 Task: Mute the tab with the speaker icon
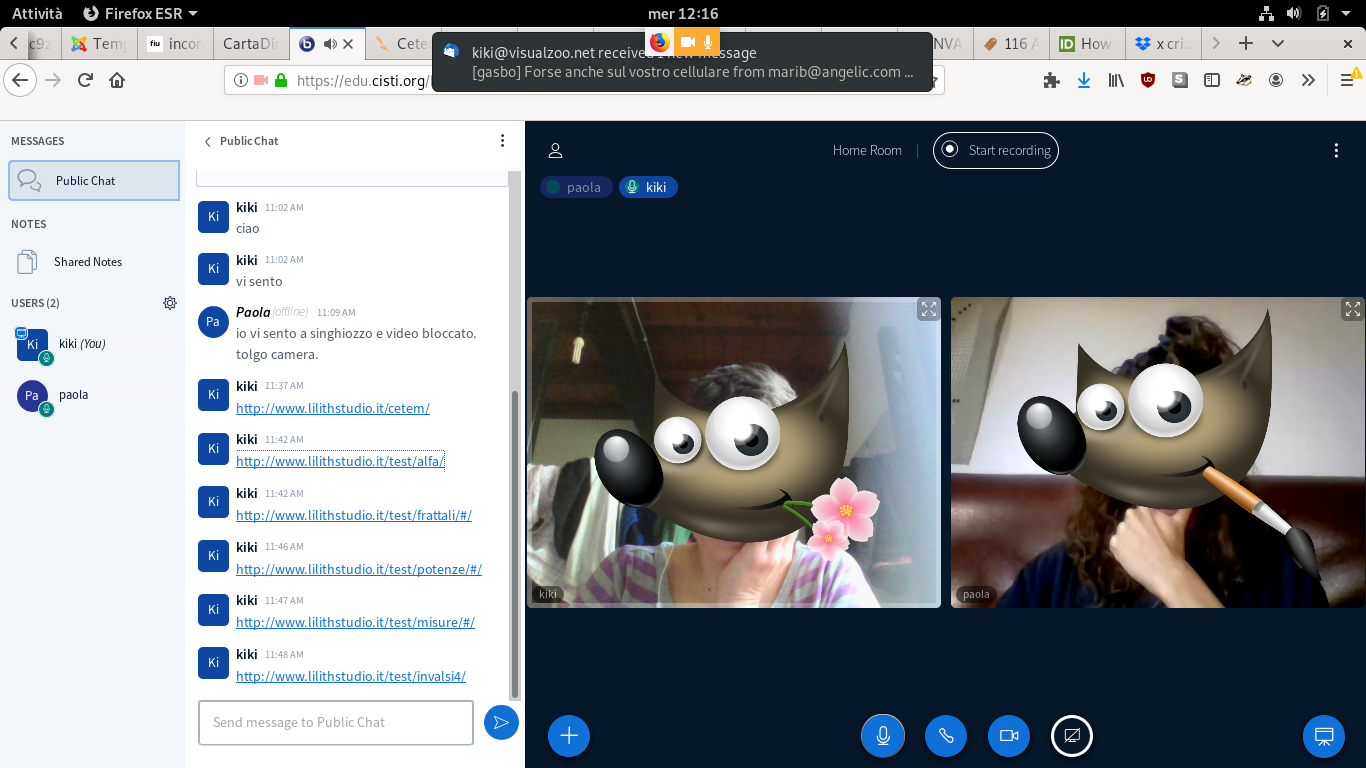tap(330, 44)
